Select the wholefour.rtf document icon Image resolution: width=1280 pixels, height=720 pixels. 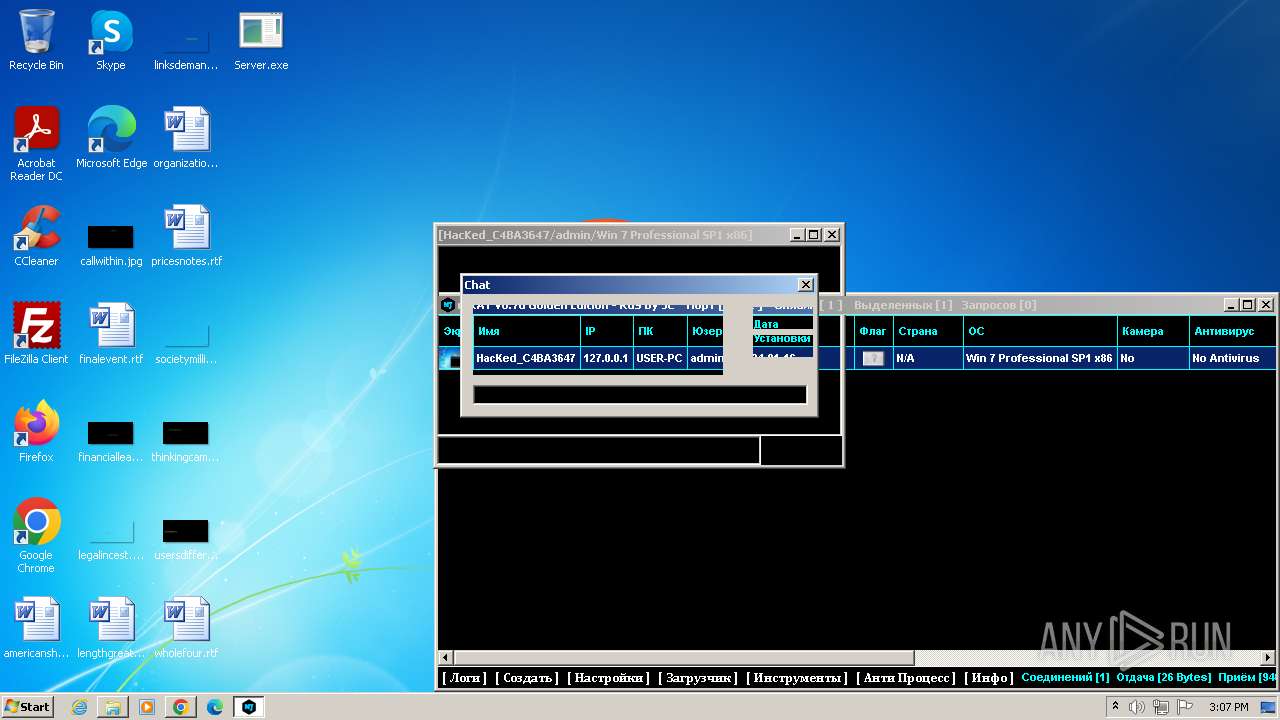(186, 628)
